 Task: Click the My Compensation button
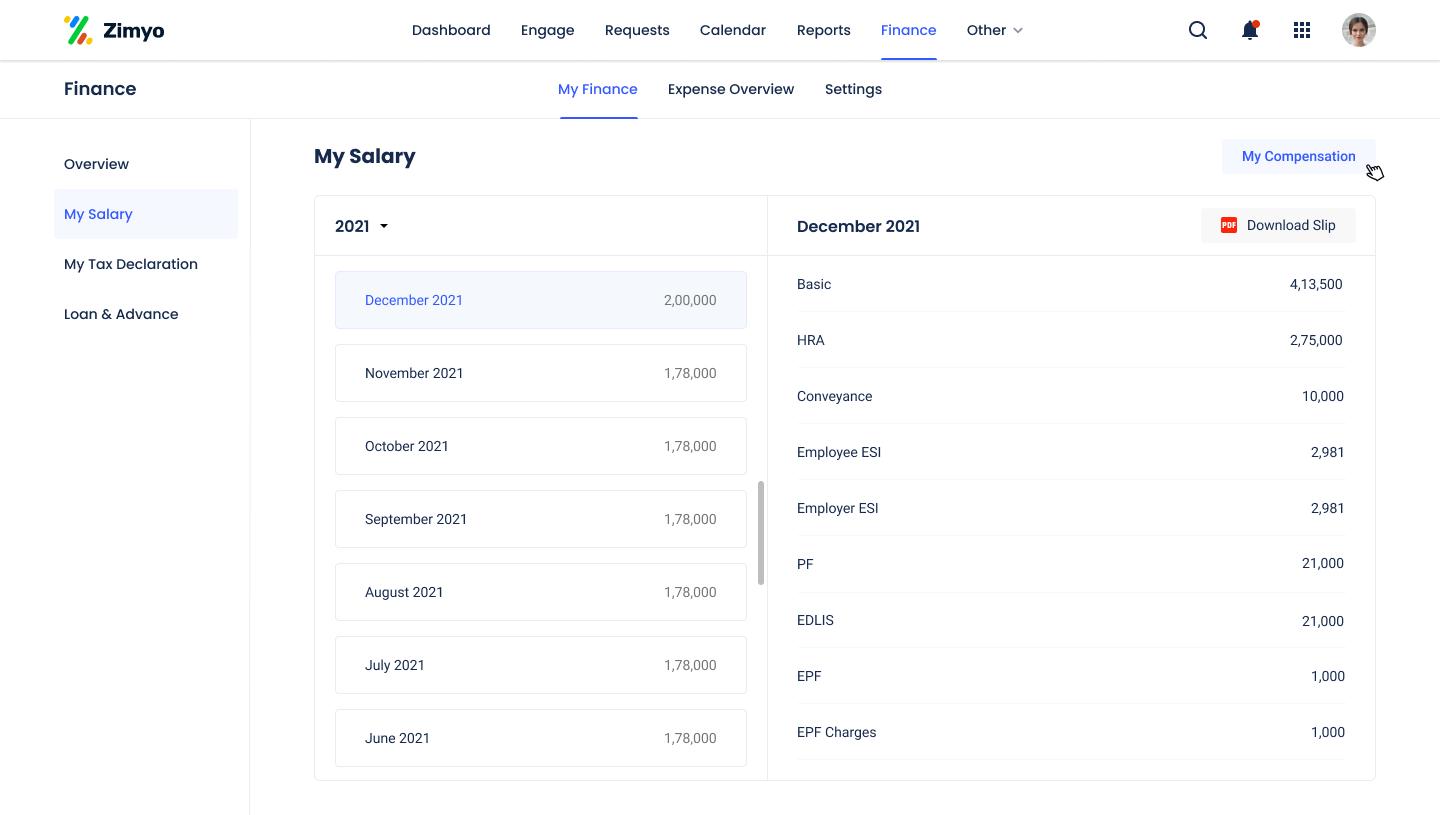1298,157
